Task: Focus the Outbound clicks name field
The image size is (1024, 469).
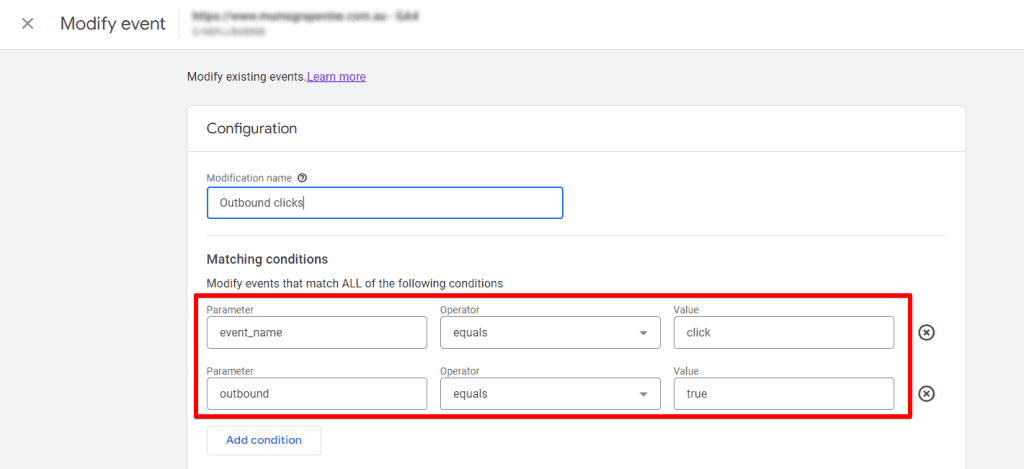Action: click(384, 203)
